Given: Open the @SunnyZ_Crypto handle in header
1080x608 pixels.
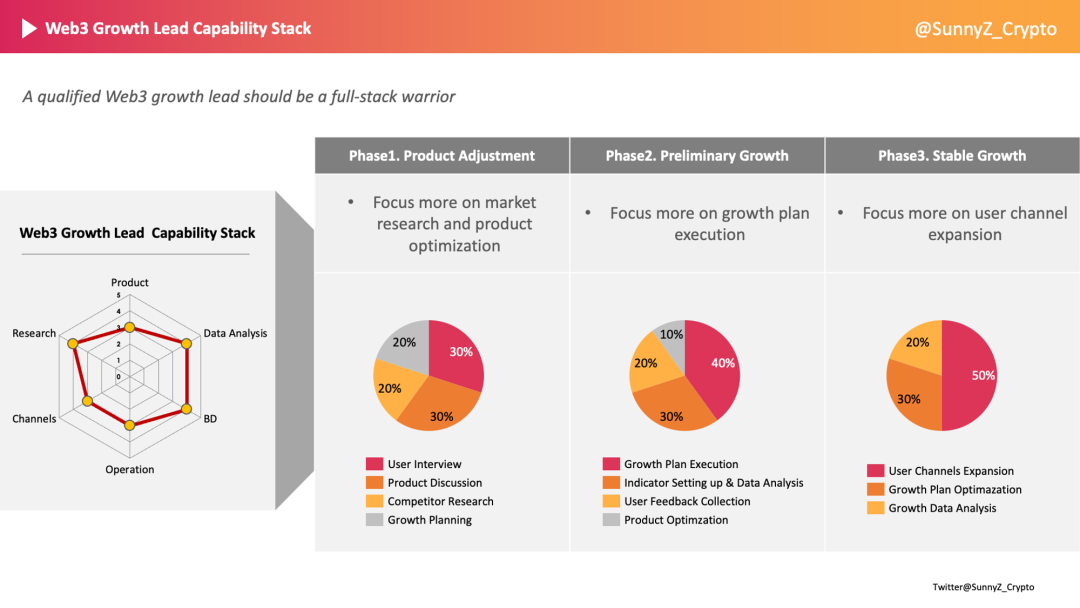Looking at the screenshot, I should [985, 29].
